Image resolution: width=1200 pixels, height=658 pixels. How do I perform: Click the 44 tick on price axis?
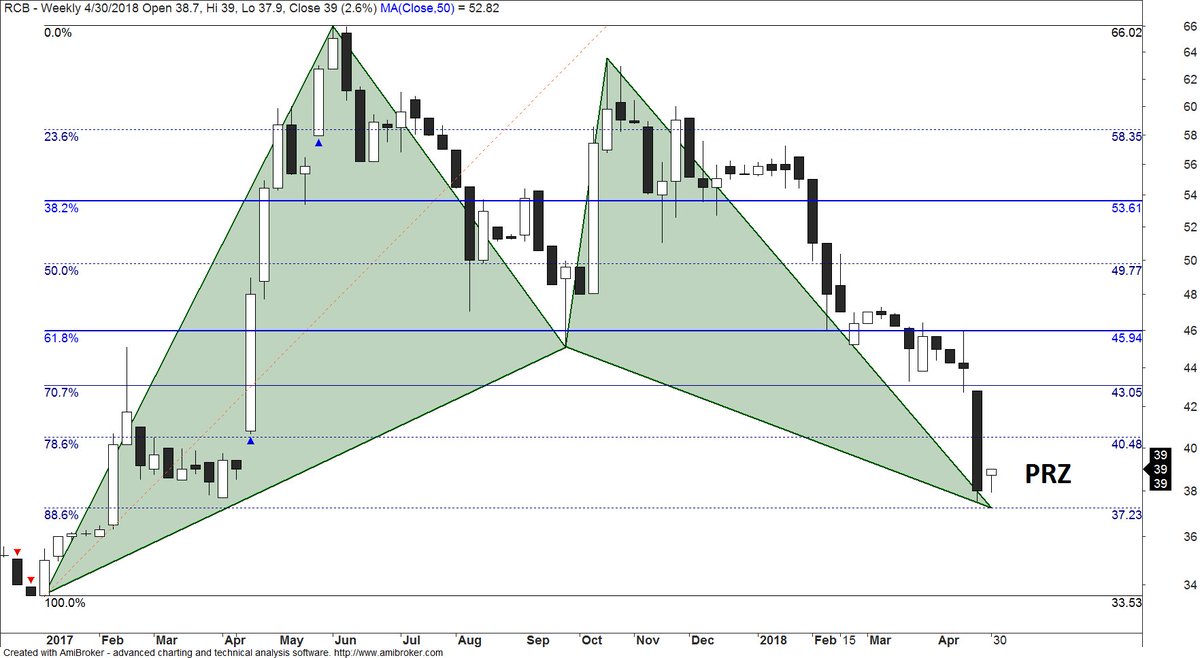pyautogui.click(x=1191, y=368)
